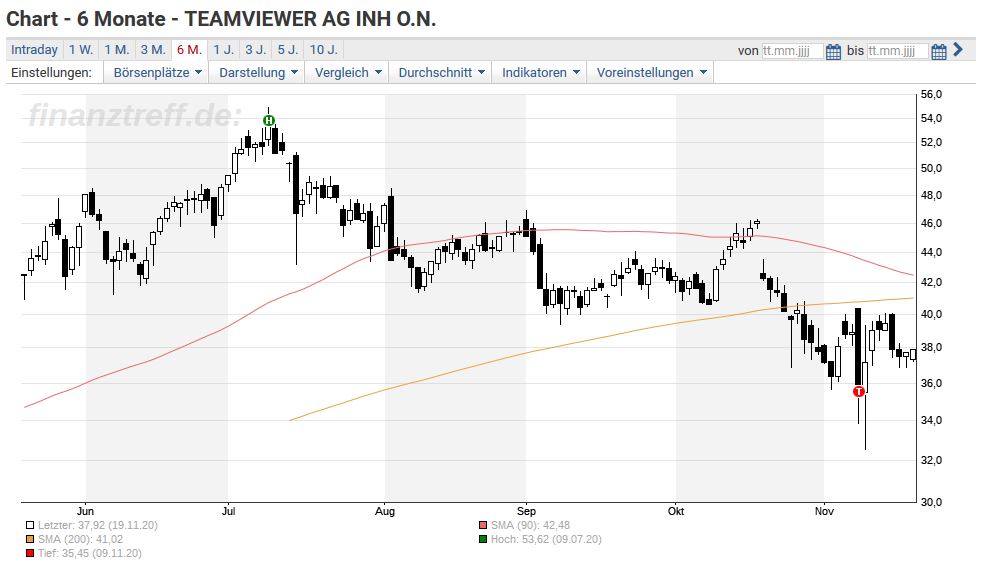Select the 5 J. time range tab
The width and height of the screenshot is (985, 564).
[288, 50]
